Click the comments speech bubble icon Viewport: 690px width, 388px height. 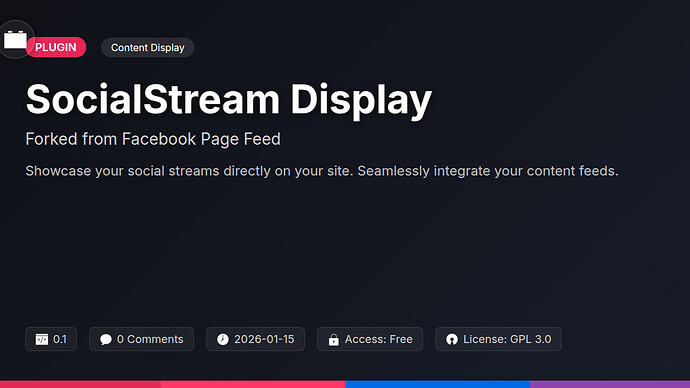click(x=106, y=339)
